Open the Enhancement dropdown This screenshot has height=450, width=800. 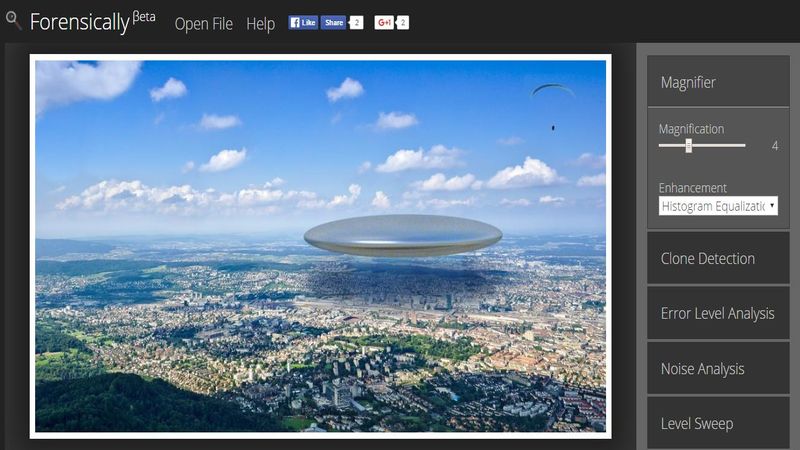[718, 206]
